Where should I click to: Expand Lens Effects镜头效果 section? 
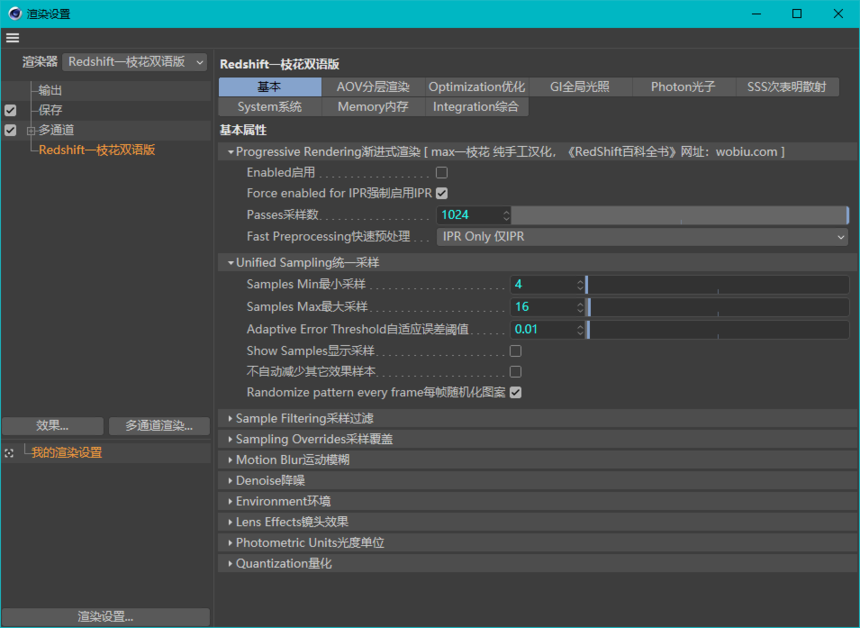tap(230, 522)
